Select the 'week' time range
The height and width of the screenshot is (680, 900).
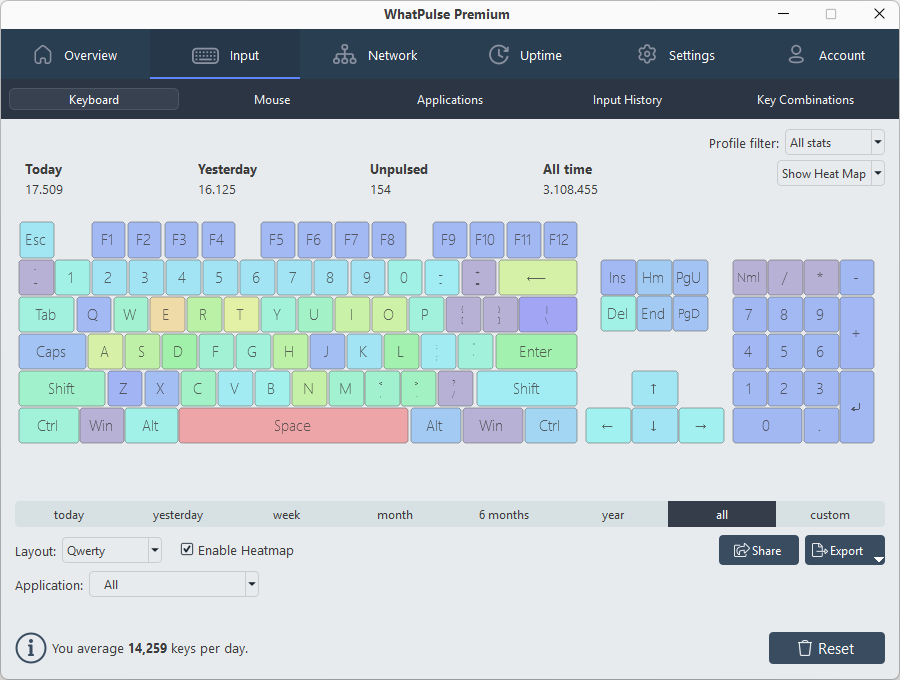pos(286,514)
